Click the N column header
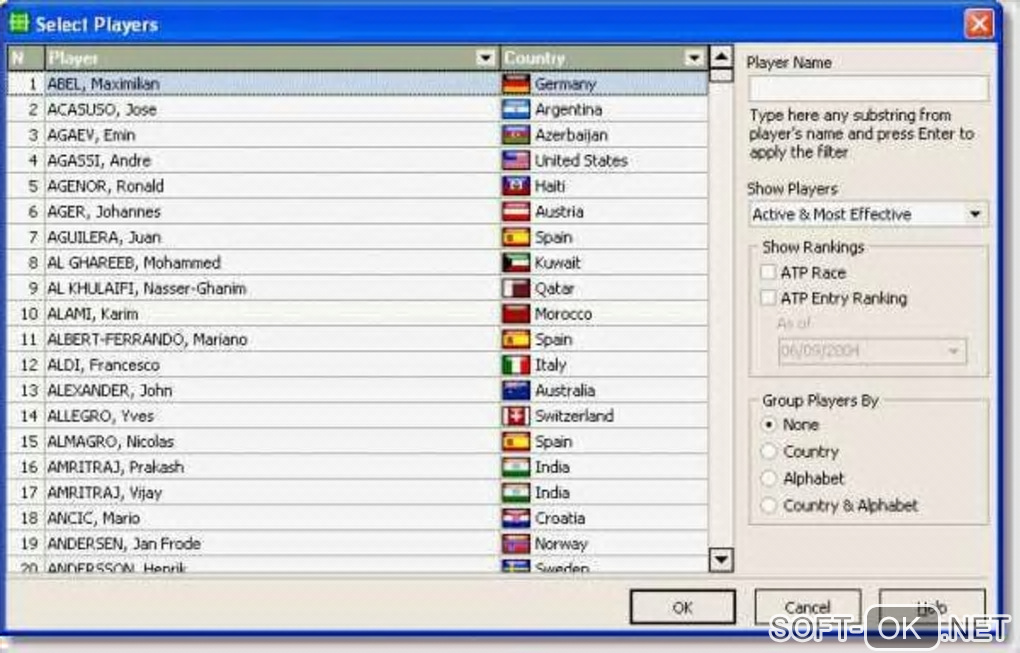Screen dimensions: 1020x653 click(25, 58)
